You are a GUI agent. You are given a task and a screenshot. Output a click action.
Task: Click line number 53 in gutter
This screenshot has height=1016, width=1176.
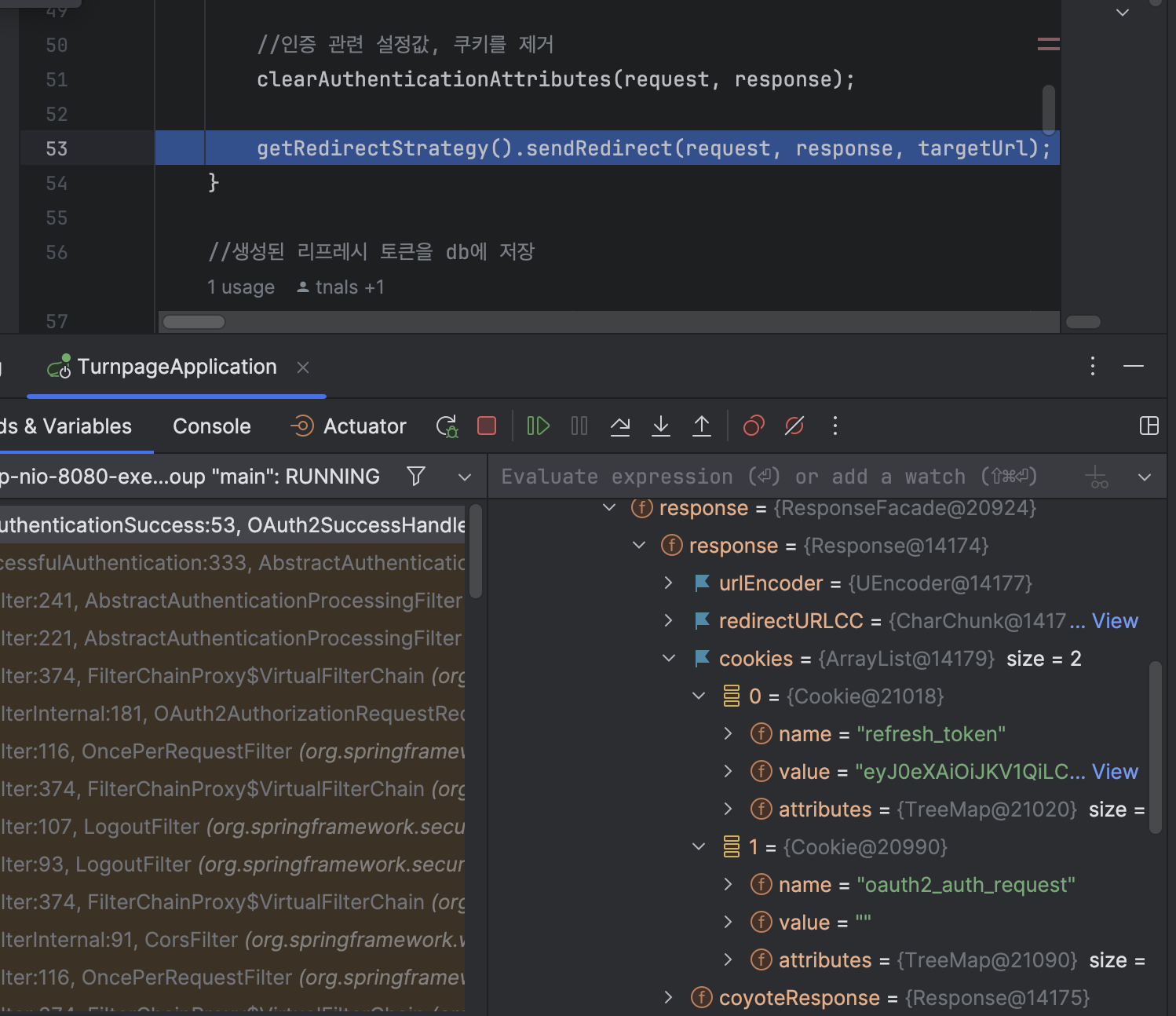coord(57,148)
